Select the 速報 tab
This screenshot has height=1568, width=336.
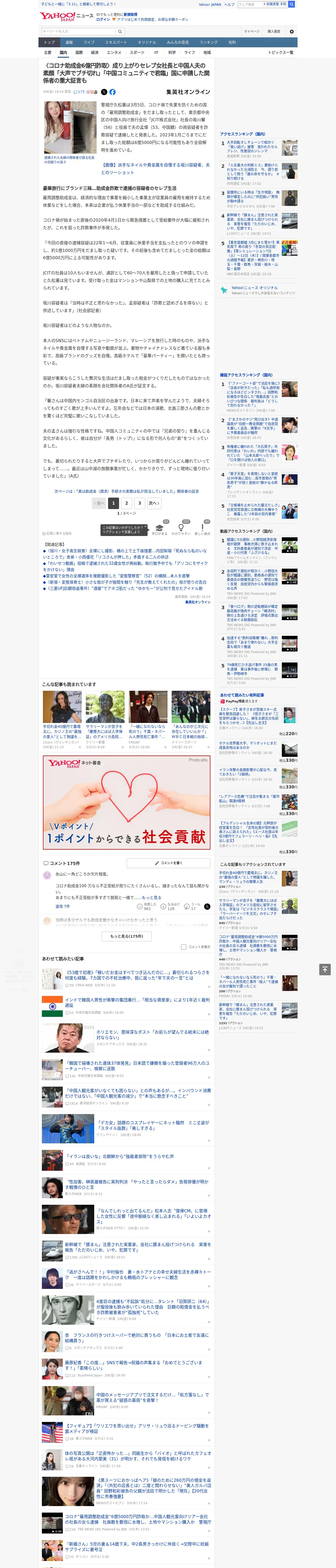[x=69, y=42]
